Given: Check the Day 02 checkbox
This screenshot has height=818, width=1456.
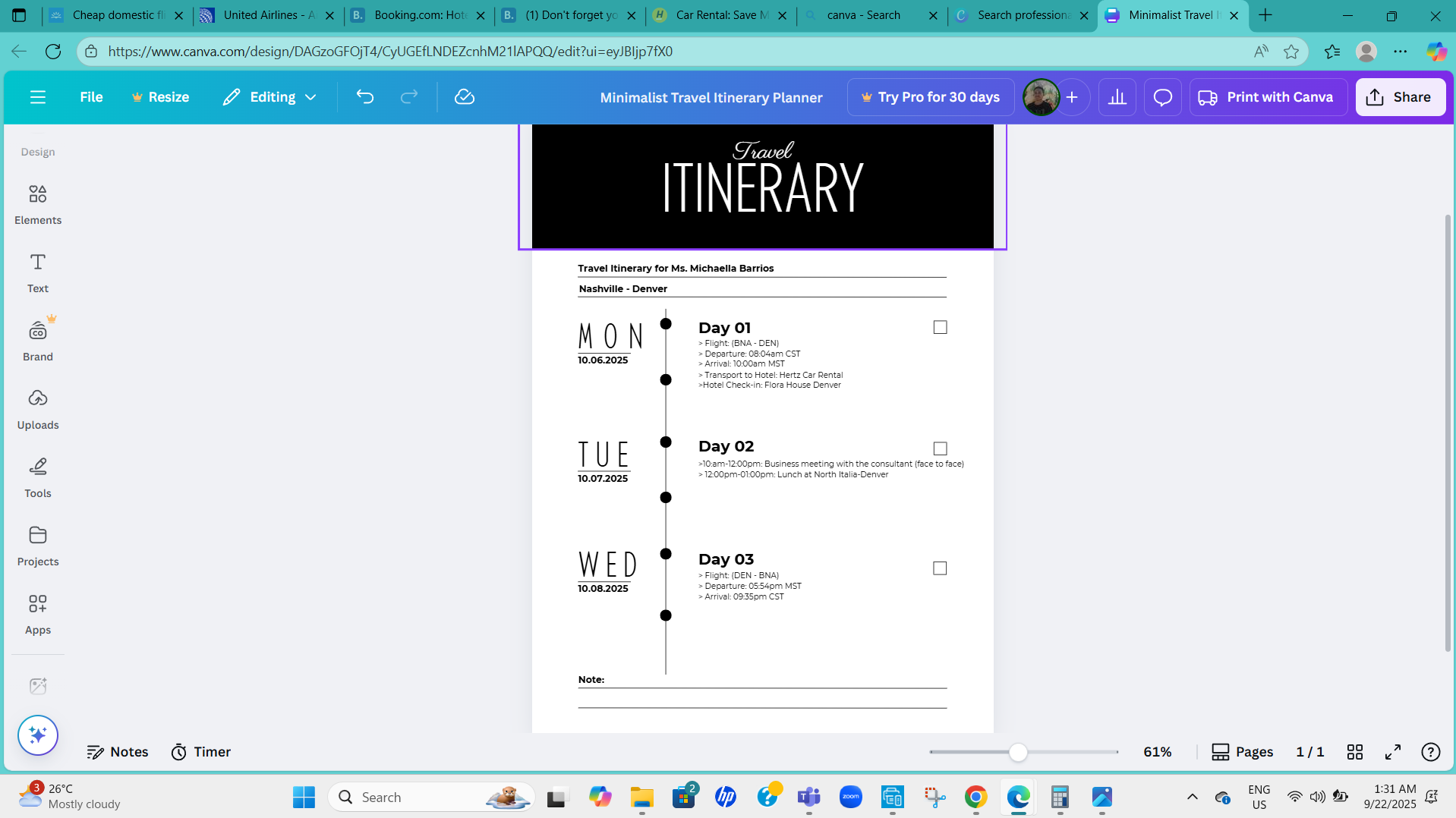Looking at the screenshot, I should [x=940, y=448].
